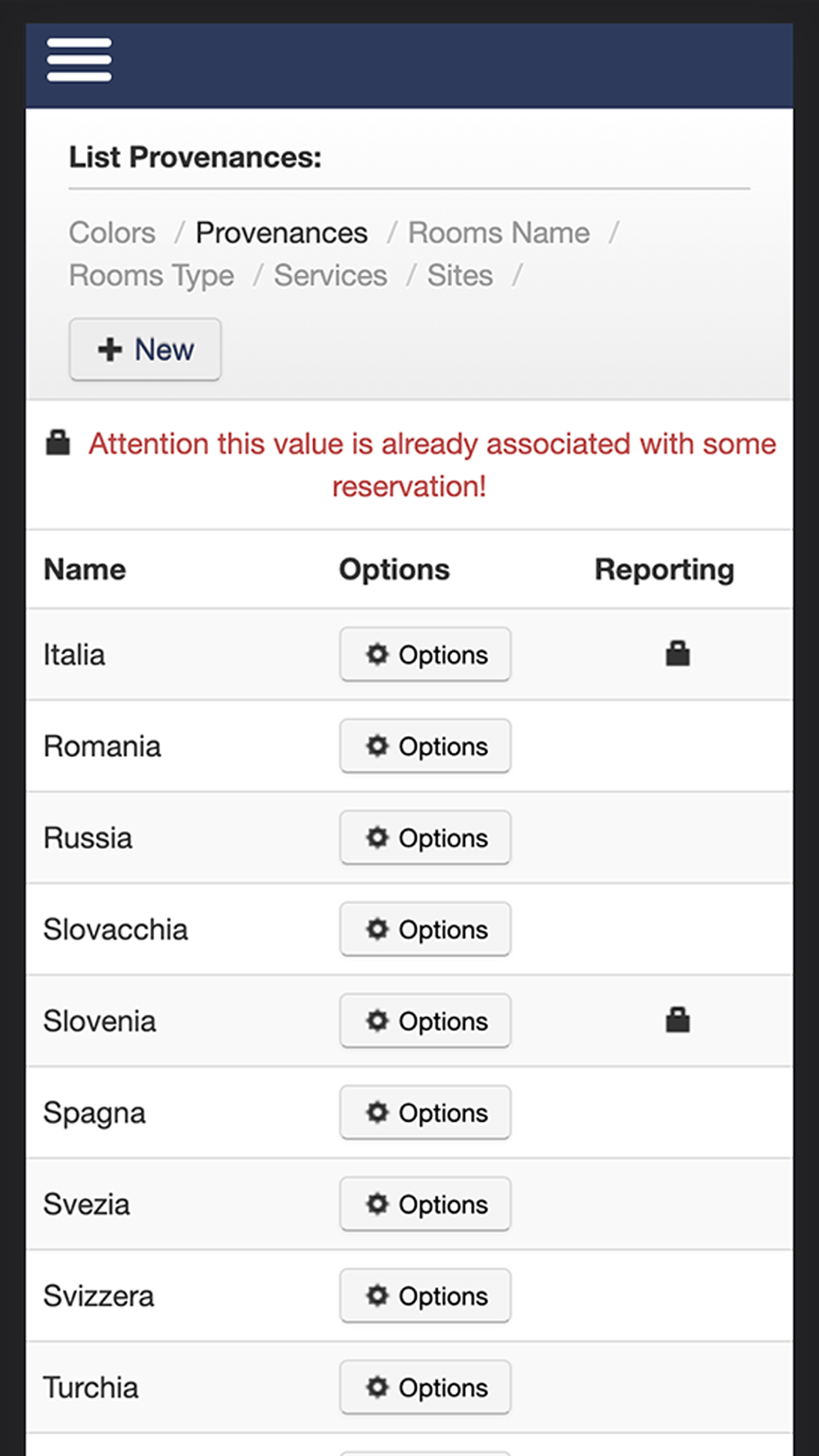Open the Services list
819x1456 pixels.
(x=330, y=276)
